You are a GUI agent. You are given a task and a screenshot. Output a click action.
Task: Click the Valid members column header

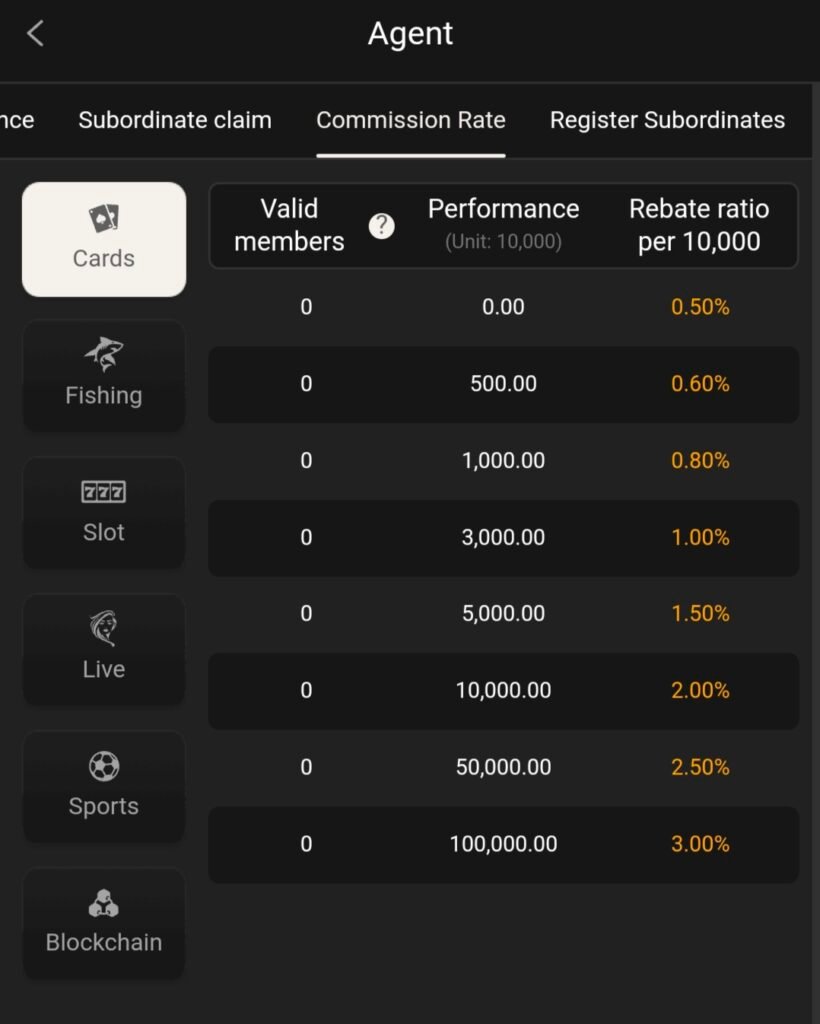(x=289, y=225)
